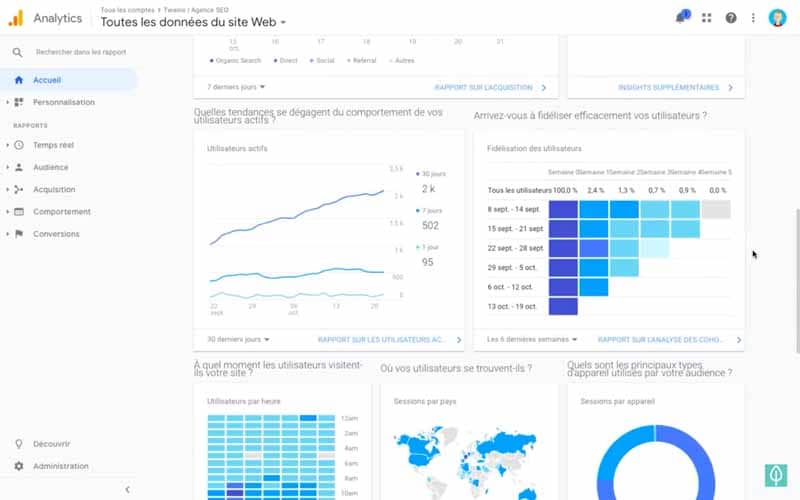Toggle the Organic Search legend item
The width and height of the screenshot is (800, 500).
(x=235, y=60)
